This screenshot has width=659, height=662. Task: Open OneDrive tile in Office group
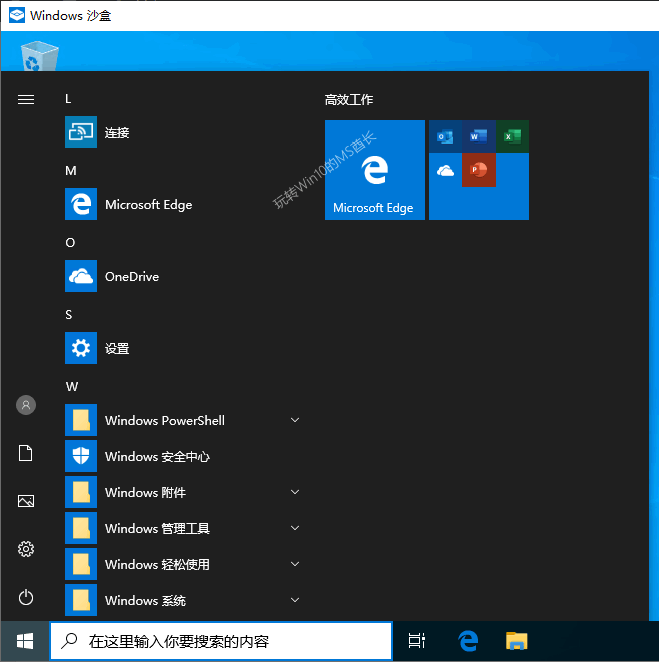(445, 170)
